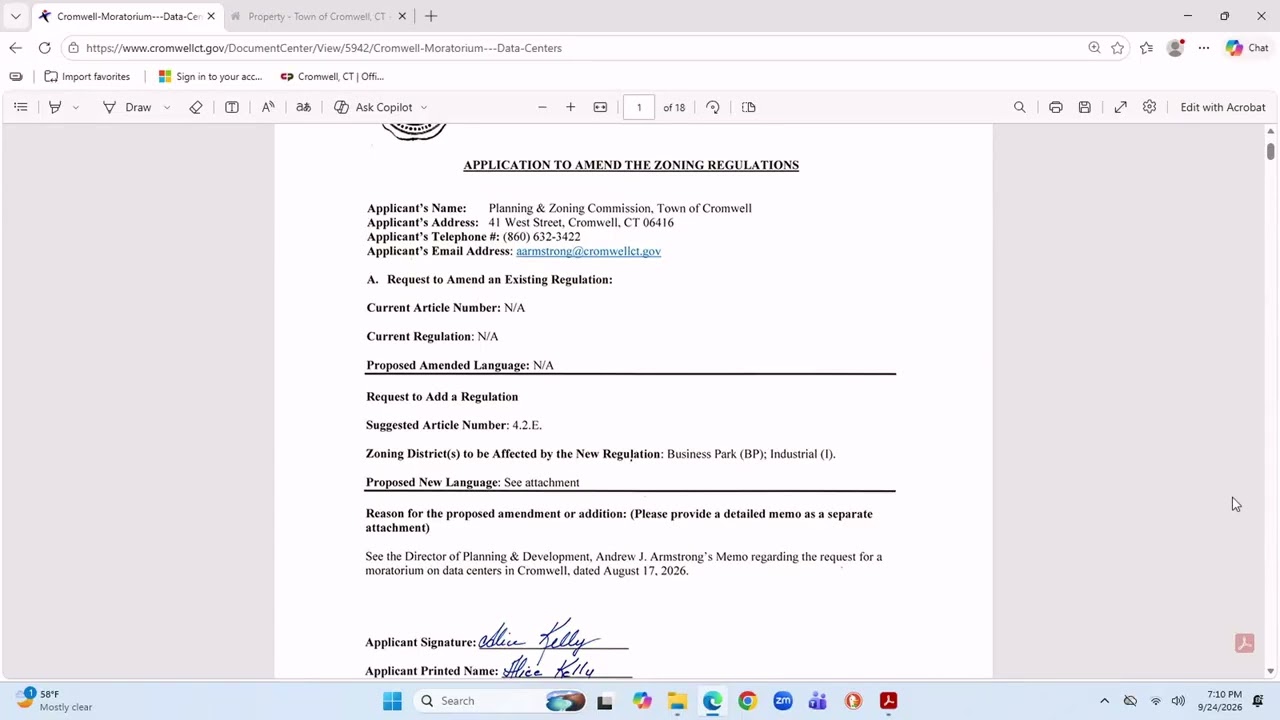Expand the tab search chevron
1280x720 pixels.
click(15, 16)
